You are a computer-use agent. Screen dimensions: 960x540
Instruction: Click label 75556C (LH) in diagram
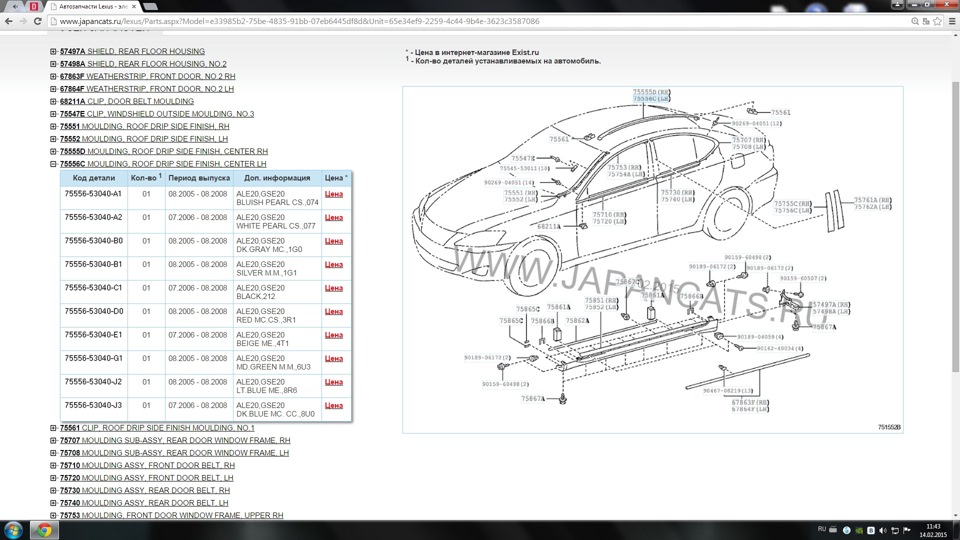[x=651, y=99]
